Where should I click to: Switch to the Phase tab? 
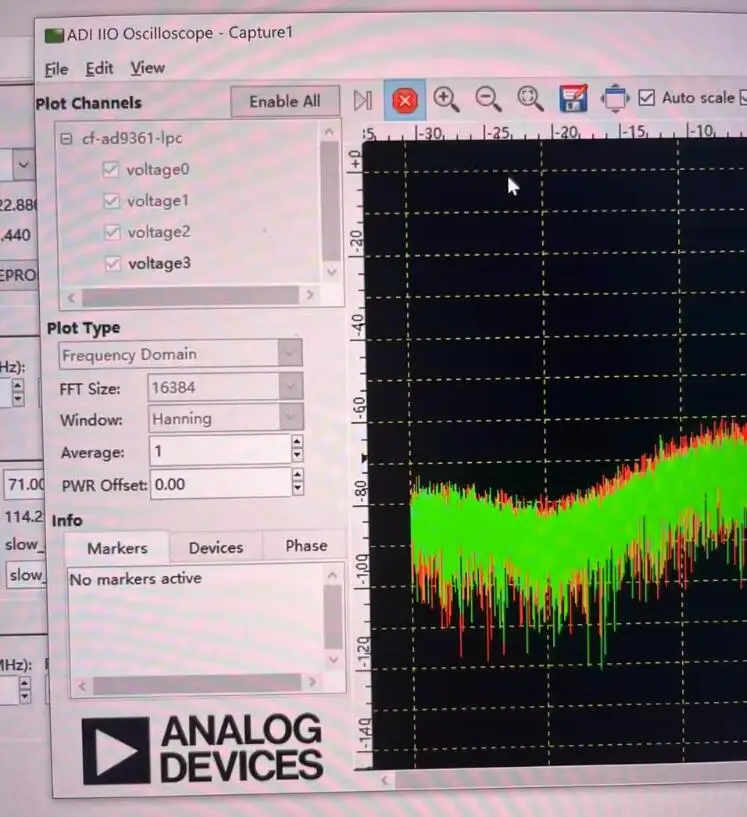306,546
